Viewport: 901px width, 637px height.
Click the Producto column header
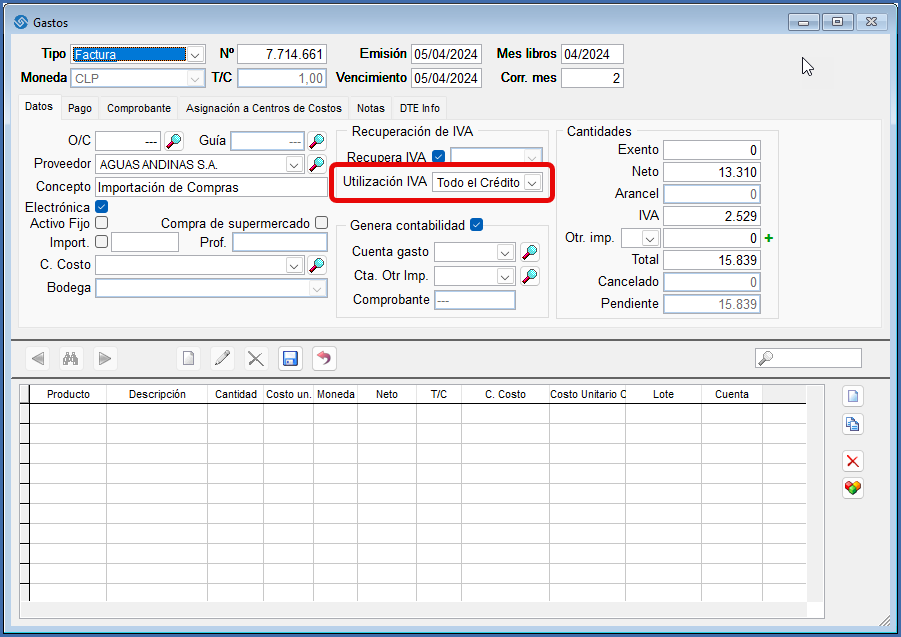[68, 394]
